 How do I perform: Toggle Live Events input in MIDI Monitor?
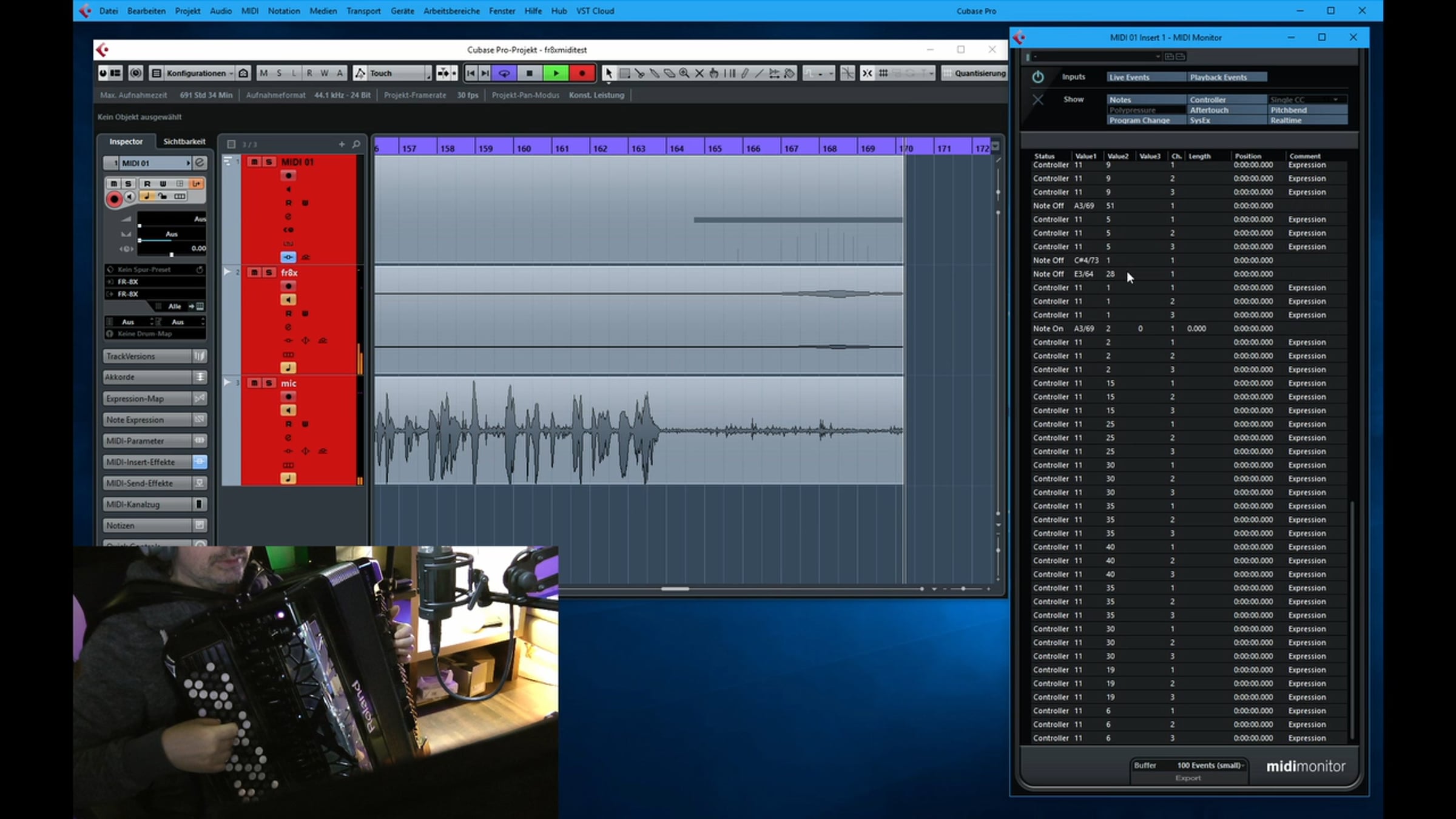tap(1146, 78)
